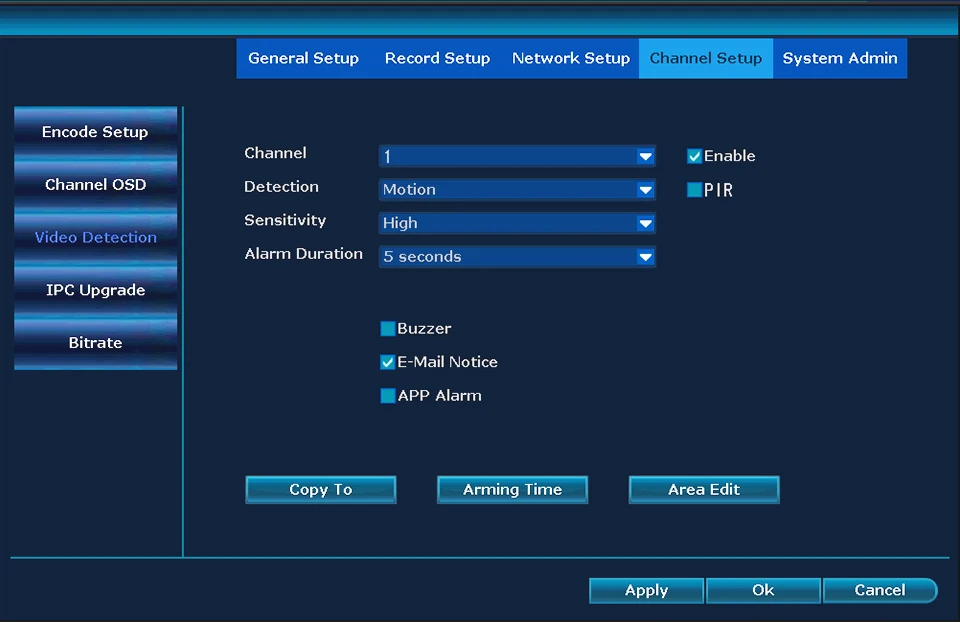Click the Detection field showing Motion

517,190
